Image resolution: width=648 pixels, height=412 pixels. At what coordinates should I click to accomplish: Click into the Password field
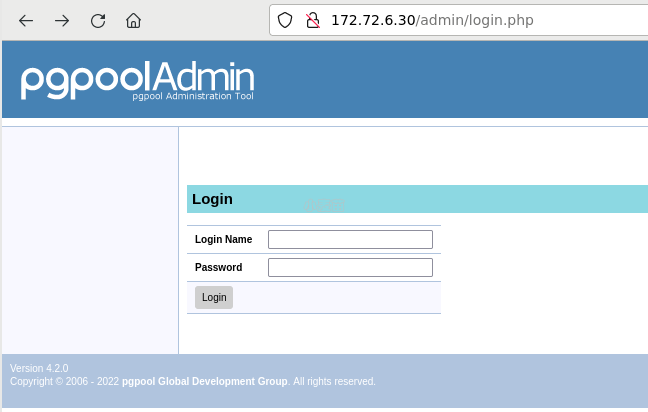click(350, 267)
